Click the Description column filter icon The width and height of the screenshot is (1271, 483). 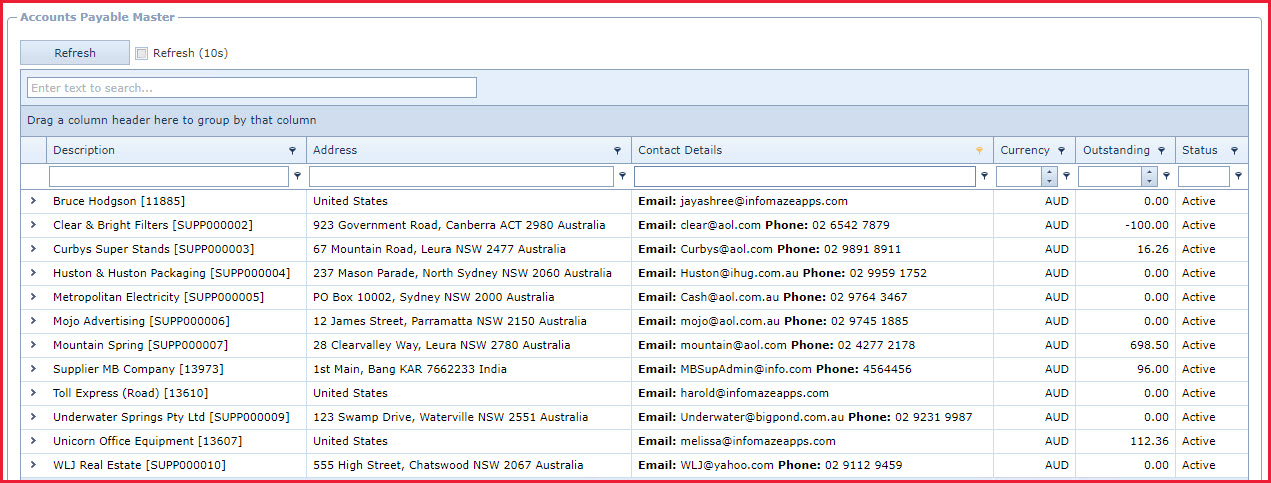click(x=293, y=151)
